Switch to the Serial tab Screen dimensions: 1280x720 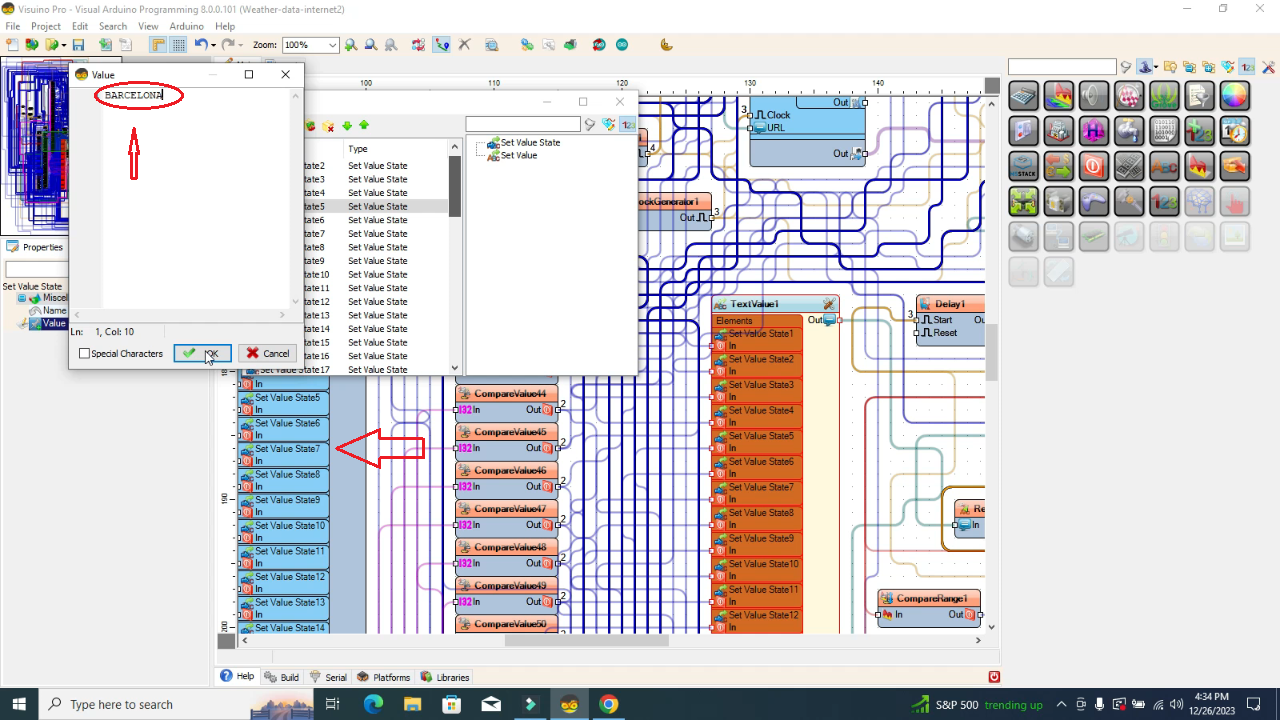click(328, 677)
